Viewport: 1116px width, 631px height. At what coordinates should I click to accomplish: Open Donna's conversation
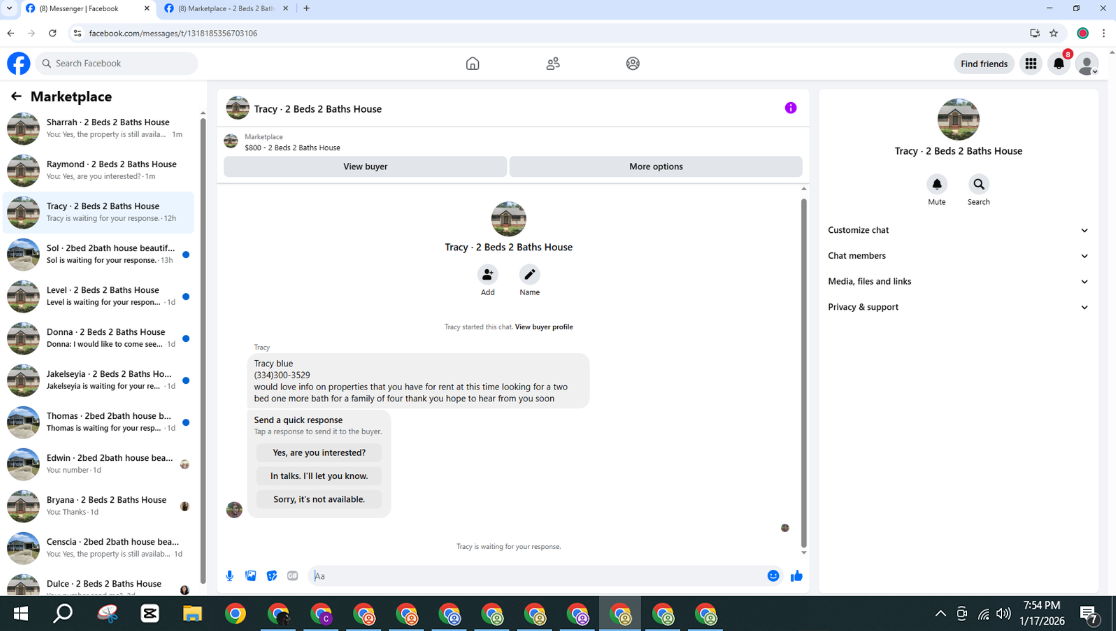point(98,338)
